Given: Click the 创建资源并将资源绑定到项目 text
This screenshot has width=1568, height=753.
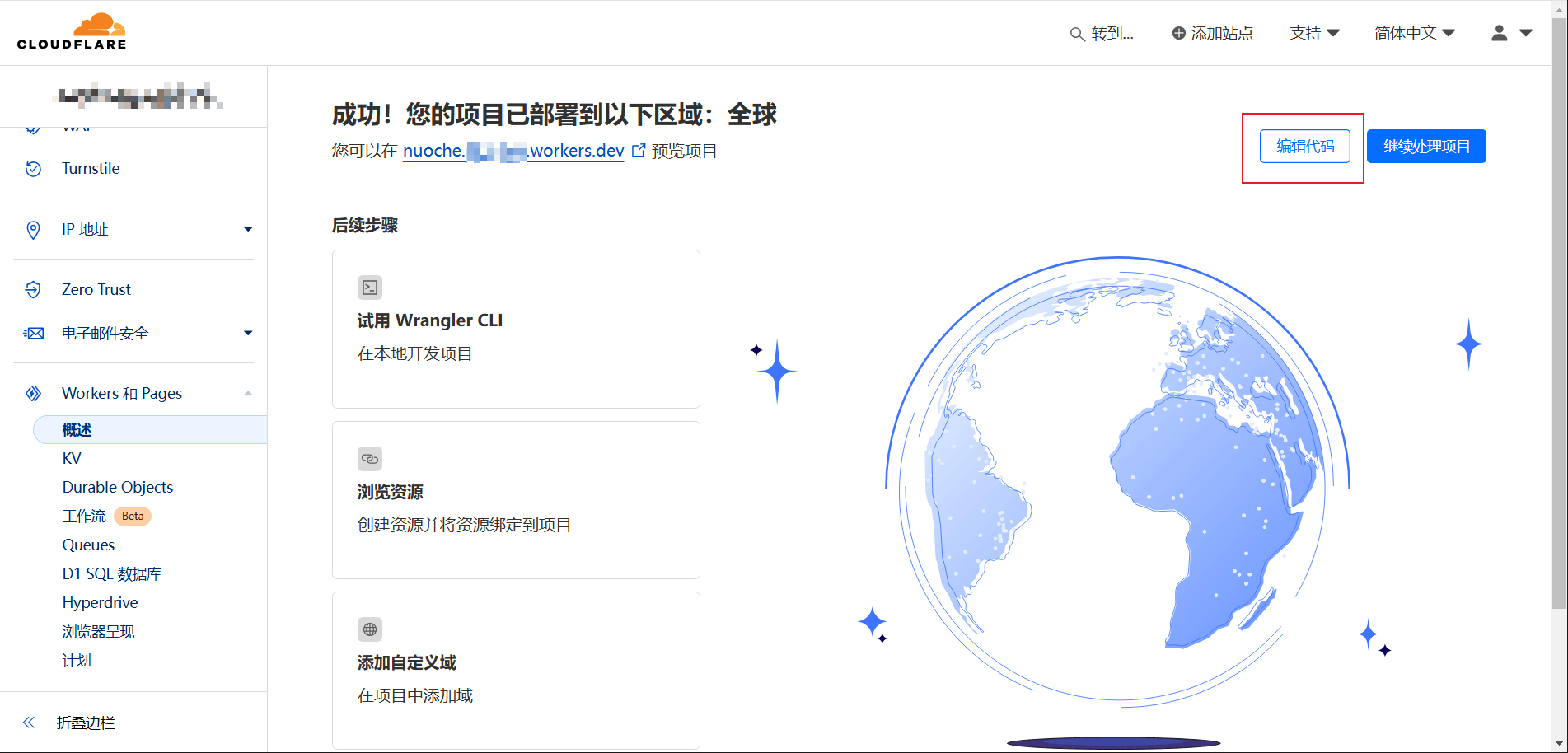Looking at the screenshot, I should click(464, 526).
